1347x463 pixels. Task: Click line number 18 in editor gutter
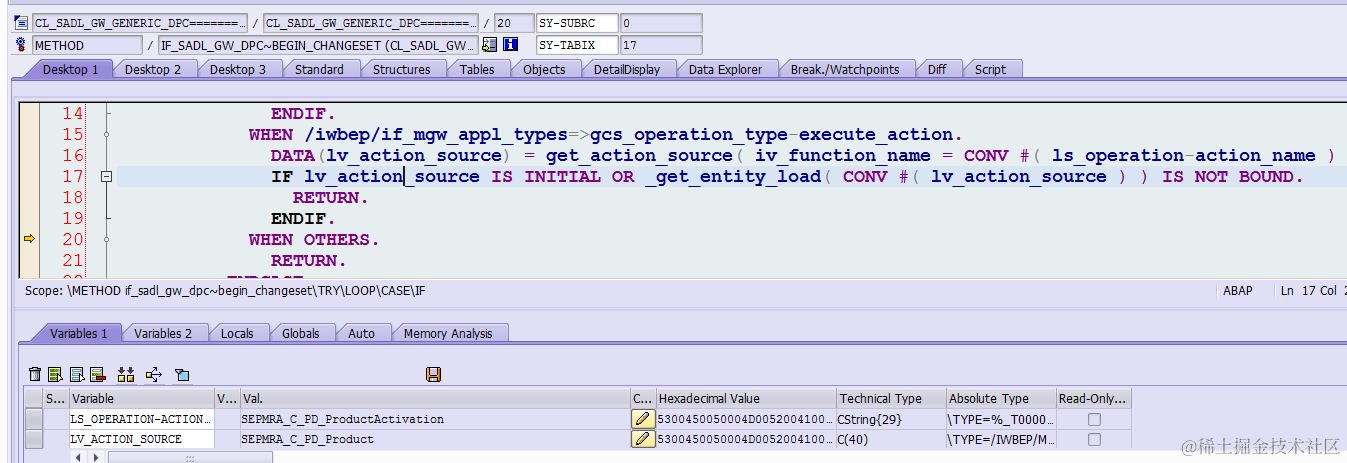click(73, 198)
